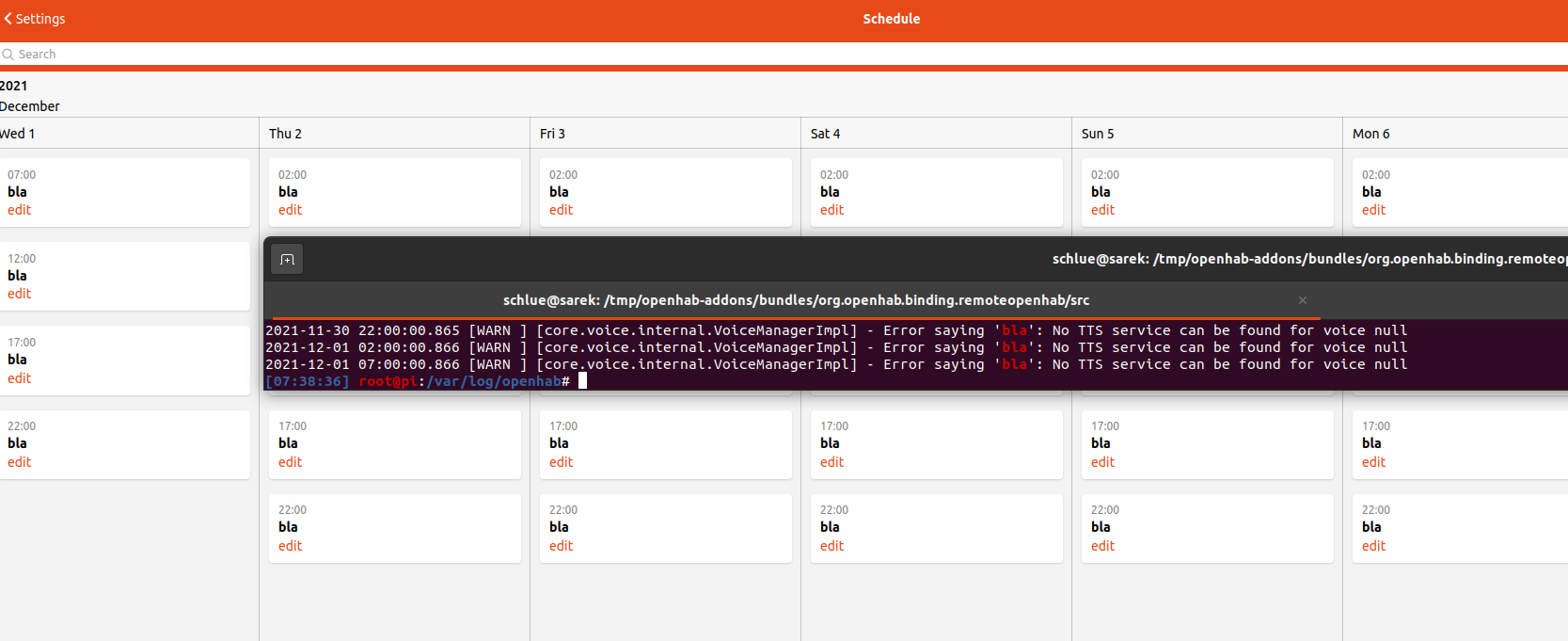Image resolution: width=1568 pixels, height=641 pixels.
Task: Select the Sat 4 day column header
Action: 825,134
